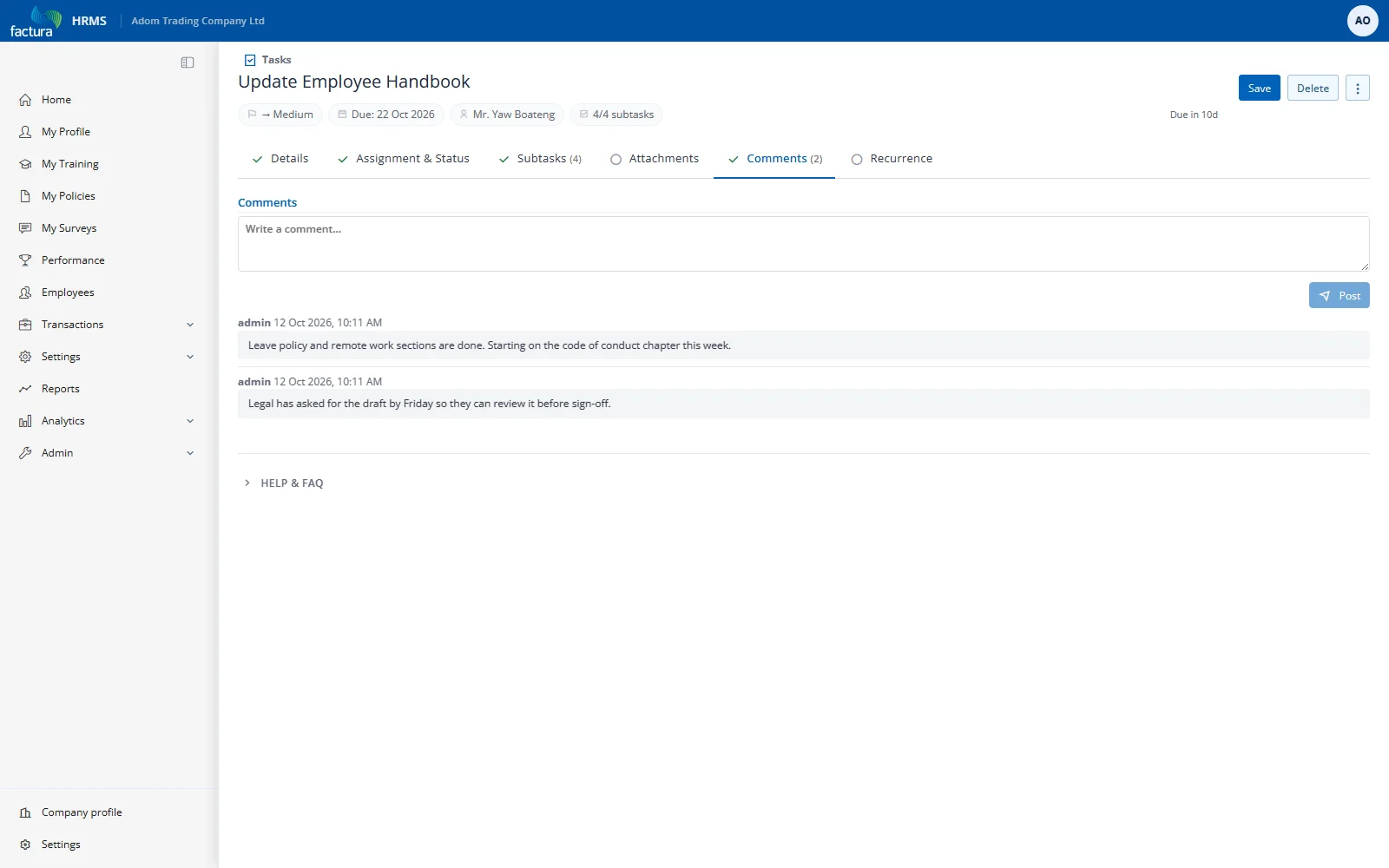Click the Due in 10d label

(x=1194, y=115)
